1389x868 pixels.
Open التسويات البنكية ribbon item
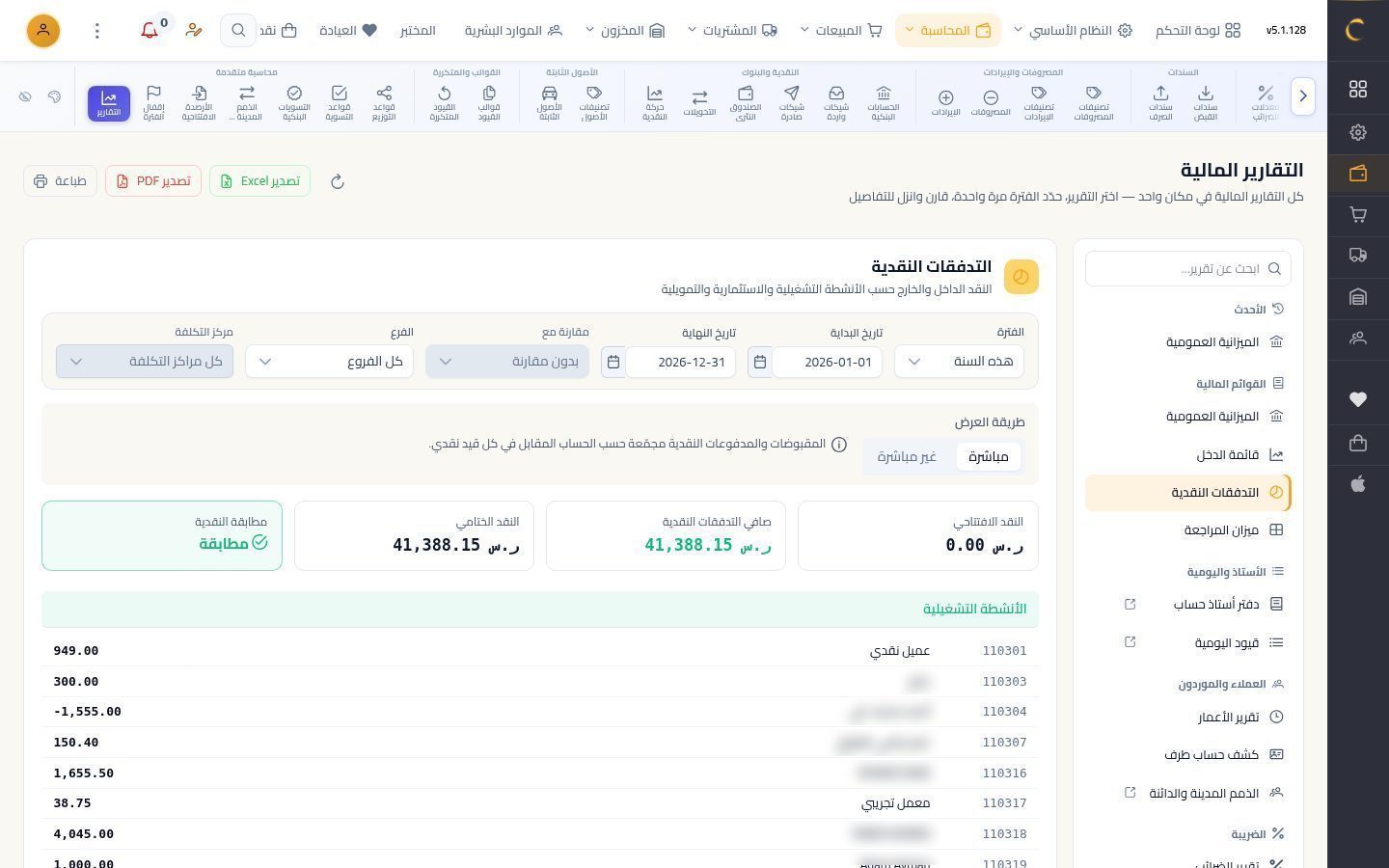(294, 103)
